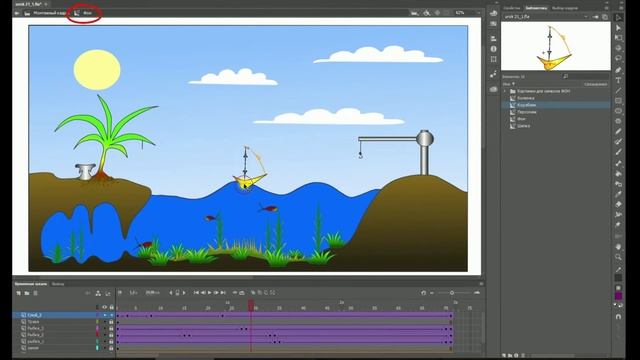Open a new library panel
640x360 pixels.
click(x=605, y=17)
